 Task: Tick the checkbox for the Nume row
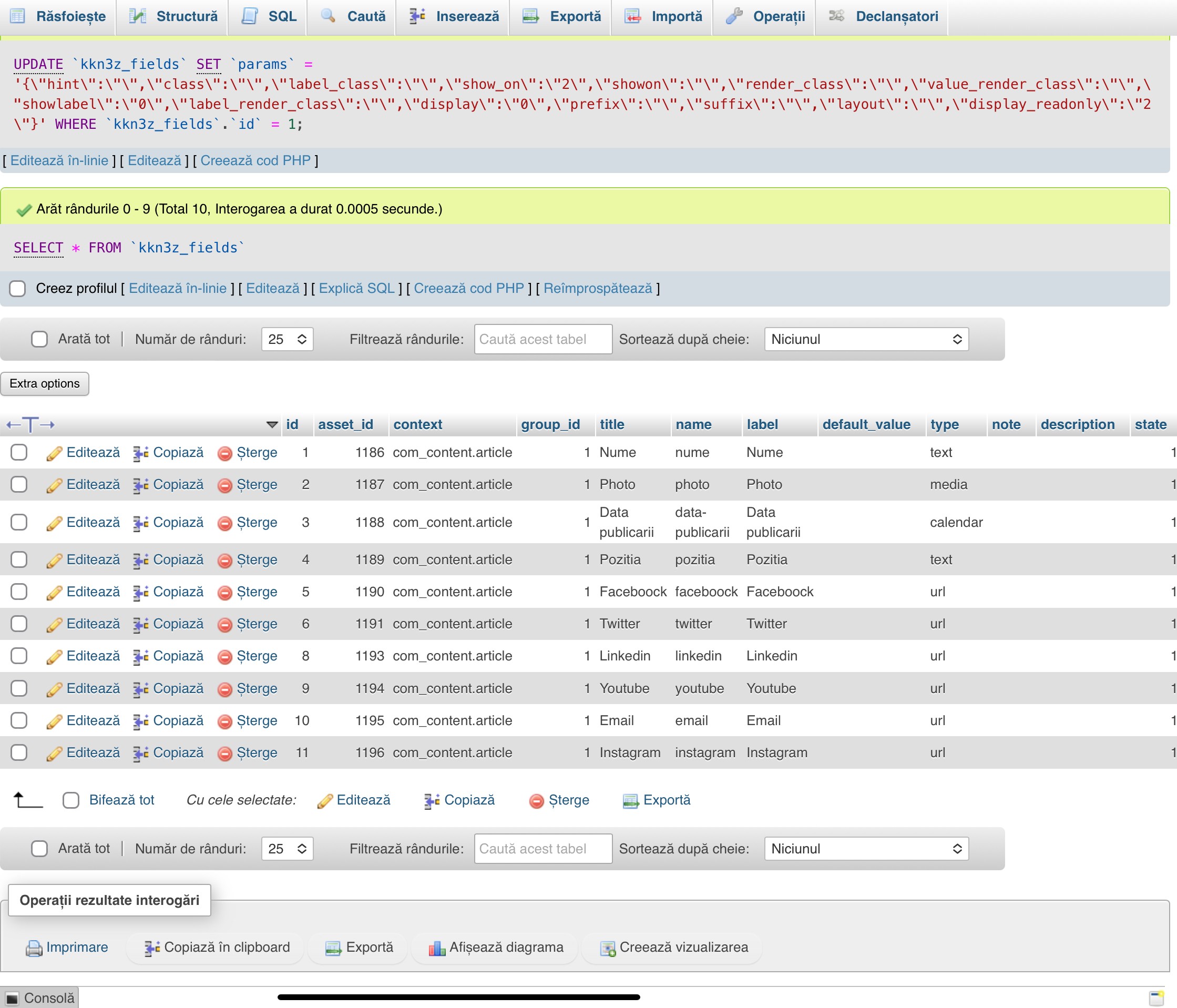coord(19,453)
